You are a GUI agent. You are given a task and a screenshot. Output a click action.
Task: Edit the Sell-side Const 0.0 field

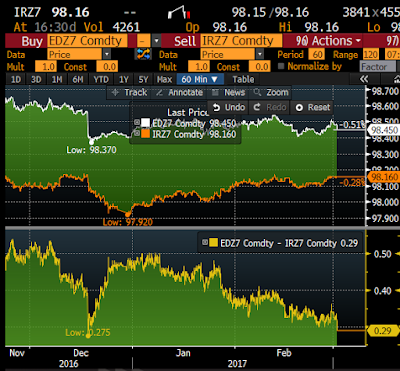(260, 67)
